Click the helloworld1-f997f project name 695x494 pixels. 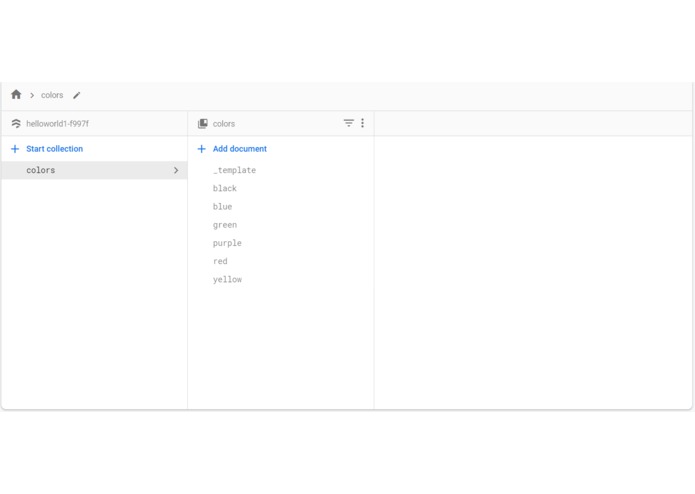[x=58, y=124]
